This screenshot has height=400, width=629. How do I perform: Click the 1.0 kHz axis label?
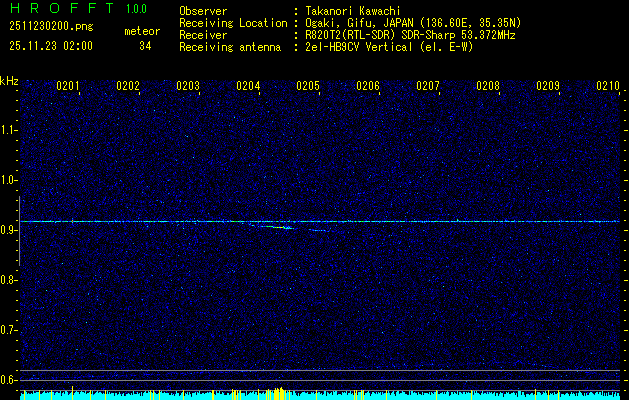pyautogui.click(x=8, y=180)
